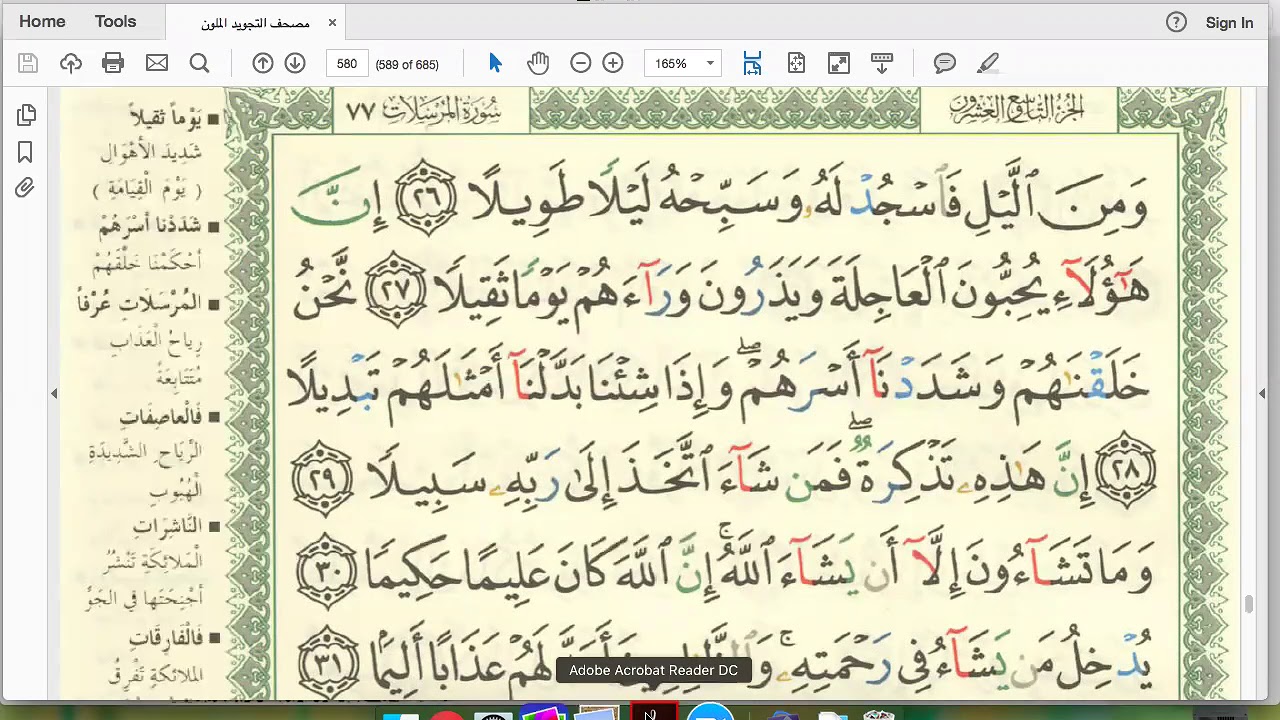This screenshot has width=1280, height=720.
Task: Click the page count (589 of 685)
Action: pyautogui.click(x=407, y=64)
